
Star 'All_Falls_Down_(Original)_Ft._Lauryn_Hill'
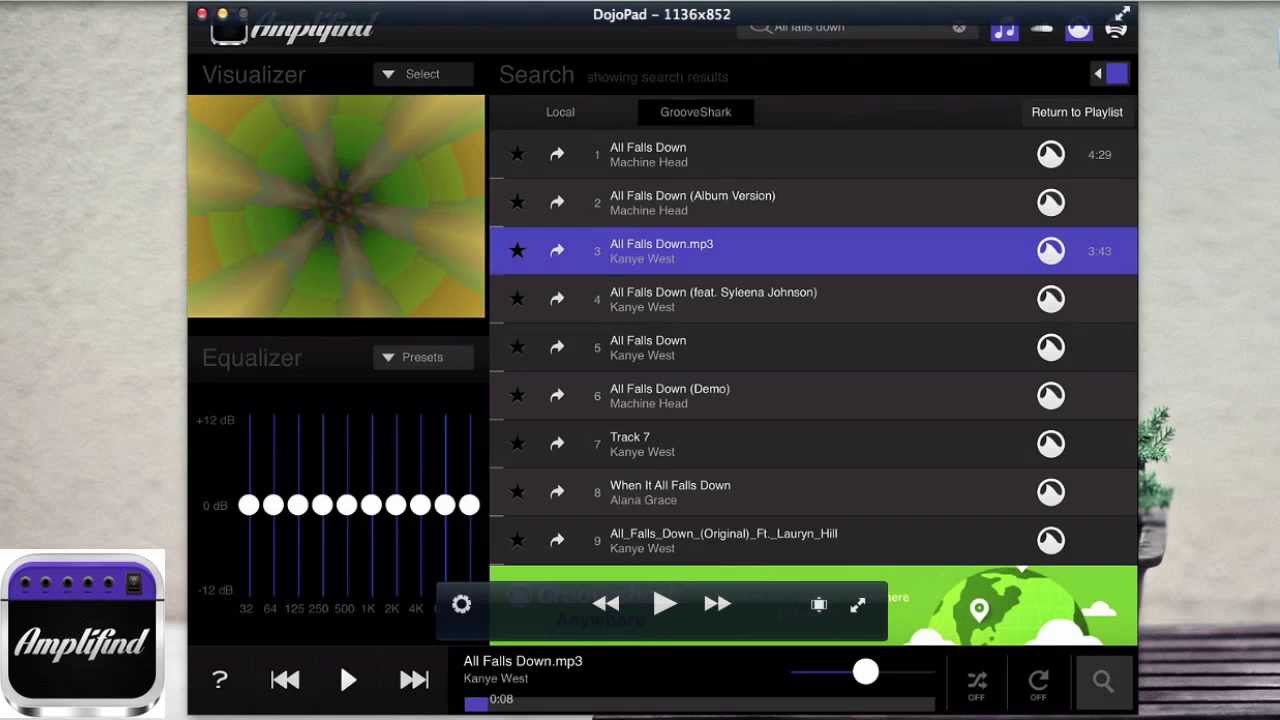pos(517,540)
